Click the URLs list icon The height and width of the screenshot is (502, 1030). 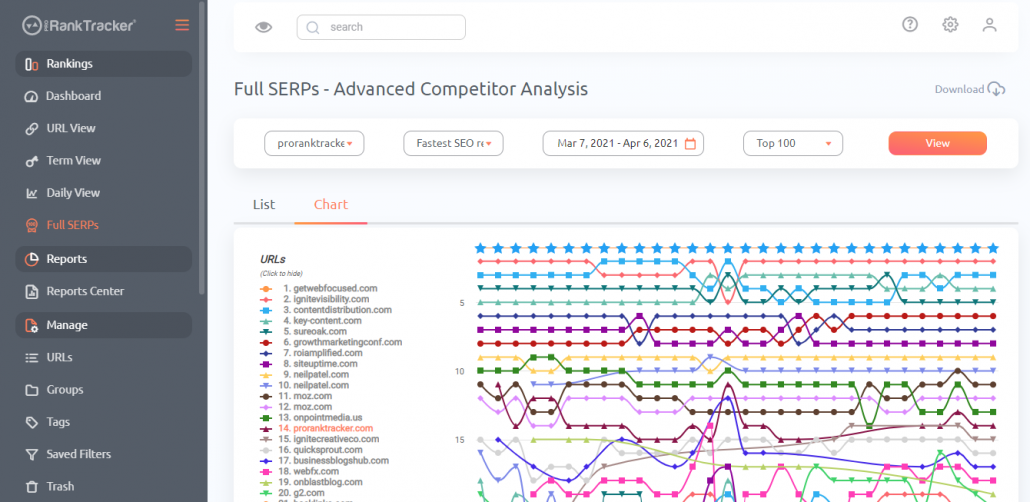click(32, 358)
